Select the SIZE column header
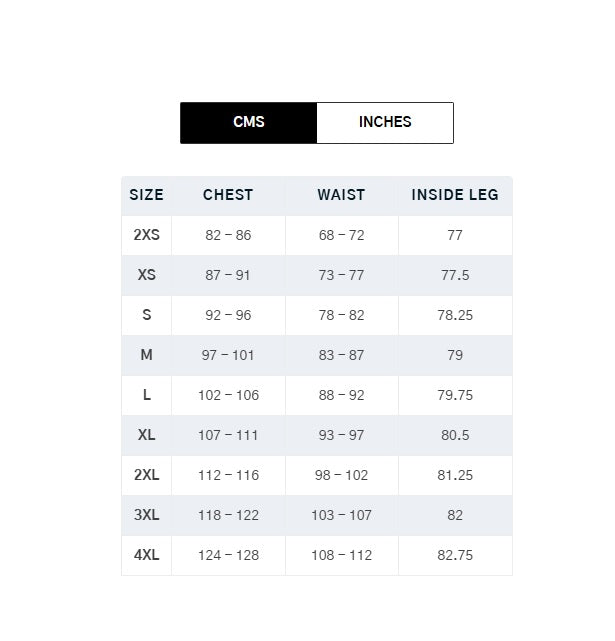Viewport: 615px width, 641px height. pyautogui.click(x=146, y=195)
